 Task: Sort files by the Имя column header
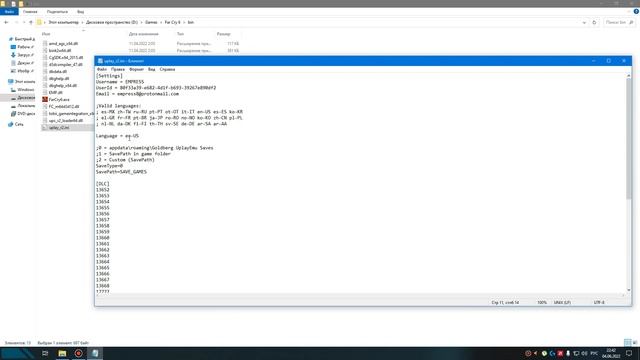[46, 34]
